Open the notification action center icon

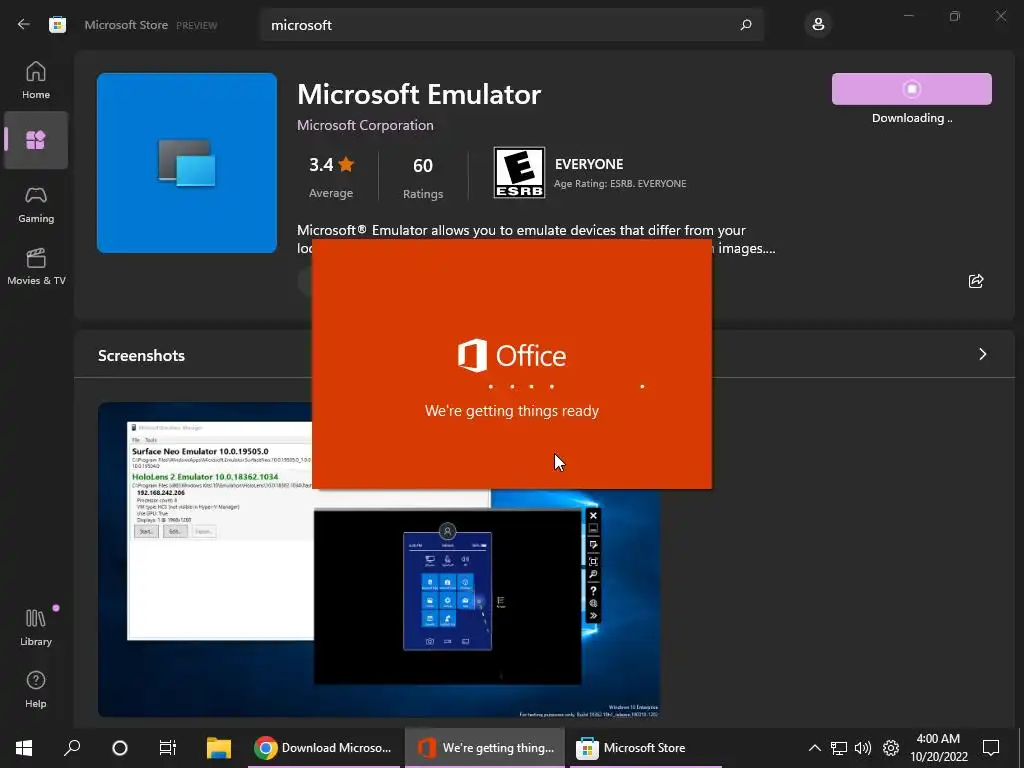point(991,748)
